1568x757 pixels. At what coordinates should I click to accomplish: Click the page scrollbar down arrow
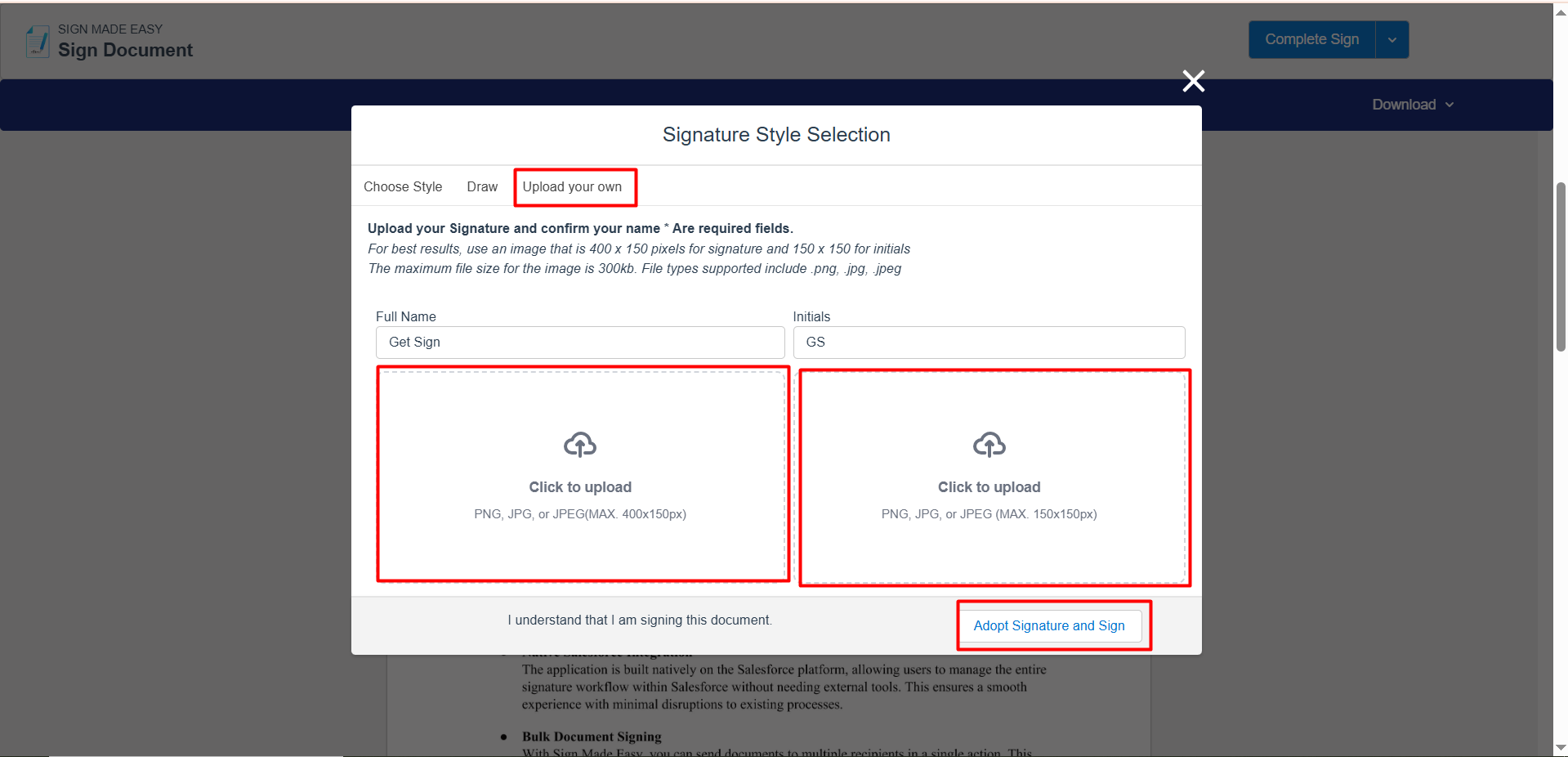point(1561,747)
